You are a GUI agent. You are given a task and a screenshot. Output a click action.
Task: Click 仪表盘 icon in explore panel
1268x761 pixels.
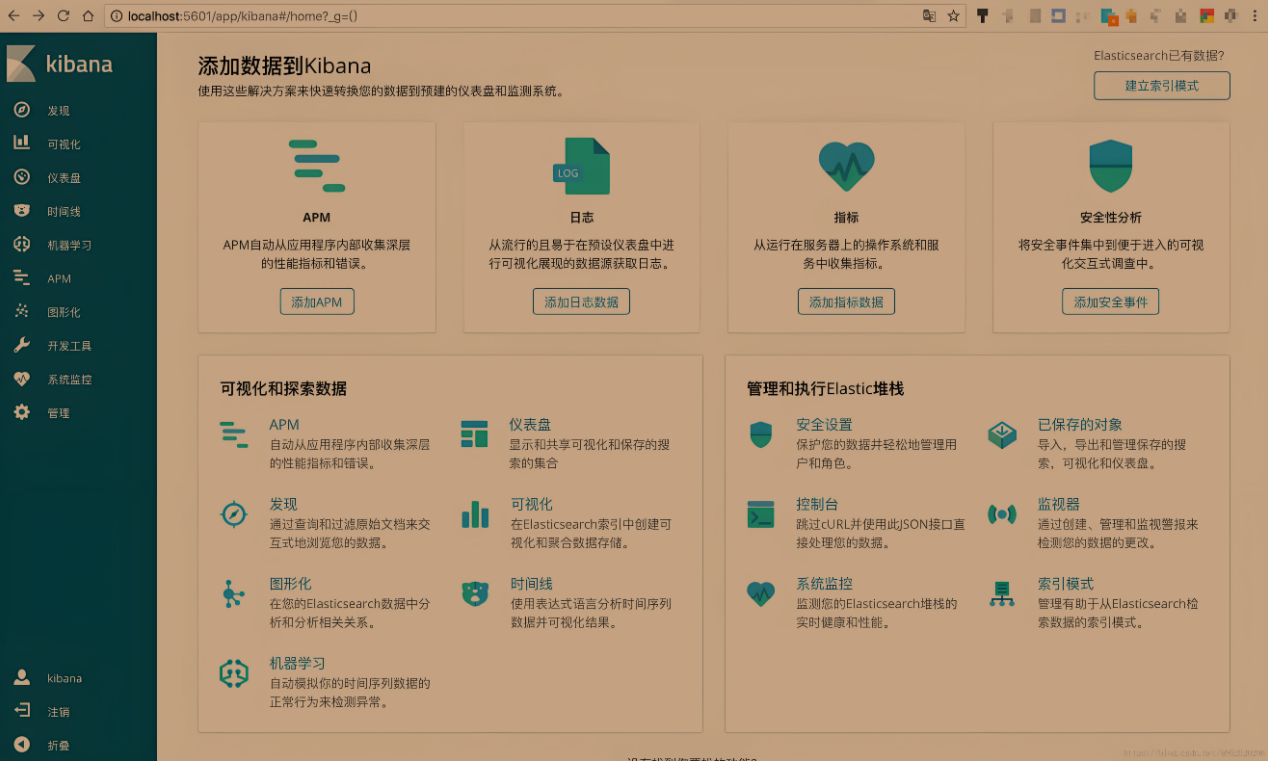tap(474, 434)
